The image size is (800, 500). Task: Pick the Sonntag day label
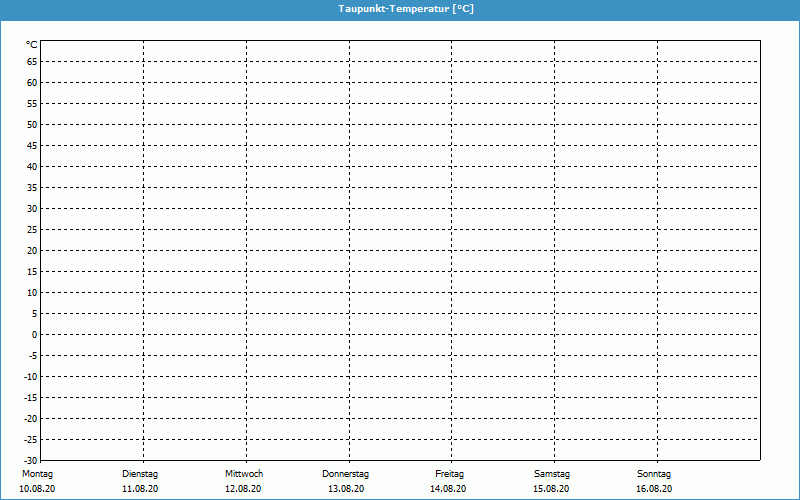click(x=654, y=473)
